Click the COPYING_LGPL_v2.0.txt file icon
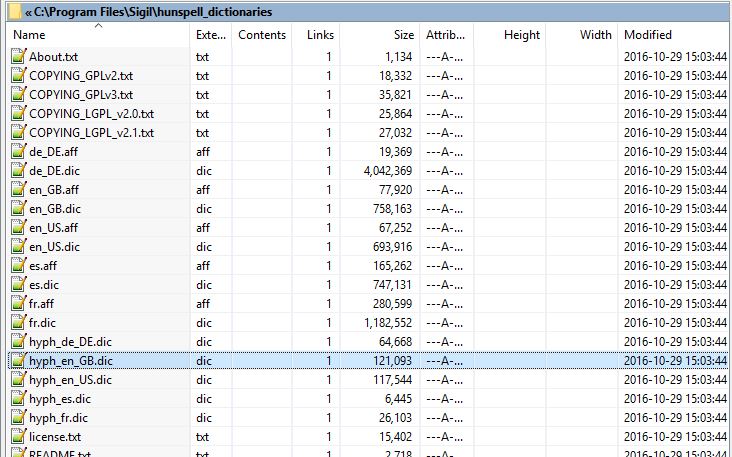Screen dimensions: 732x457 [x=18, y=113]
